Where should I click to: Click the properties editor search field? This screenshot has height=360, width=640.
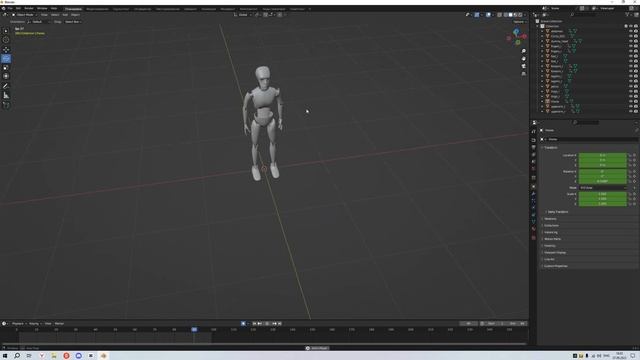tap(585, 122)
